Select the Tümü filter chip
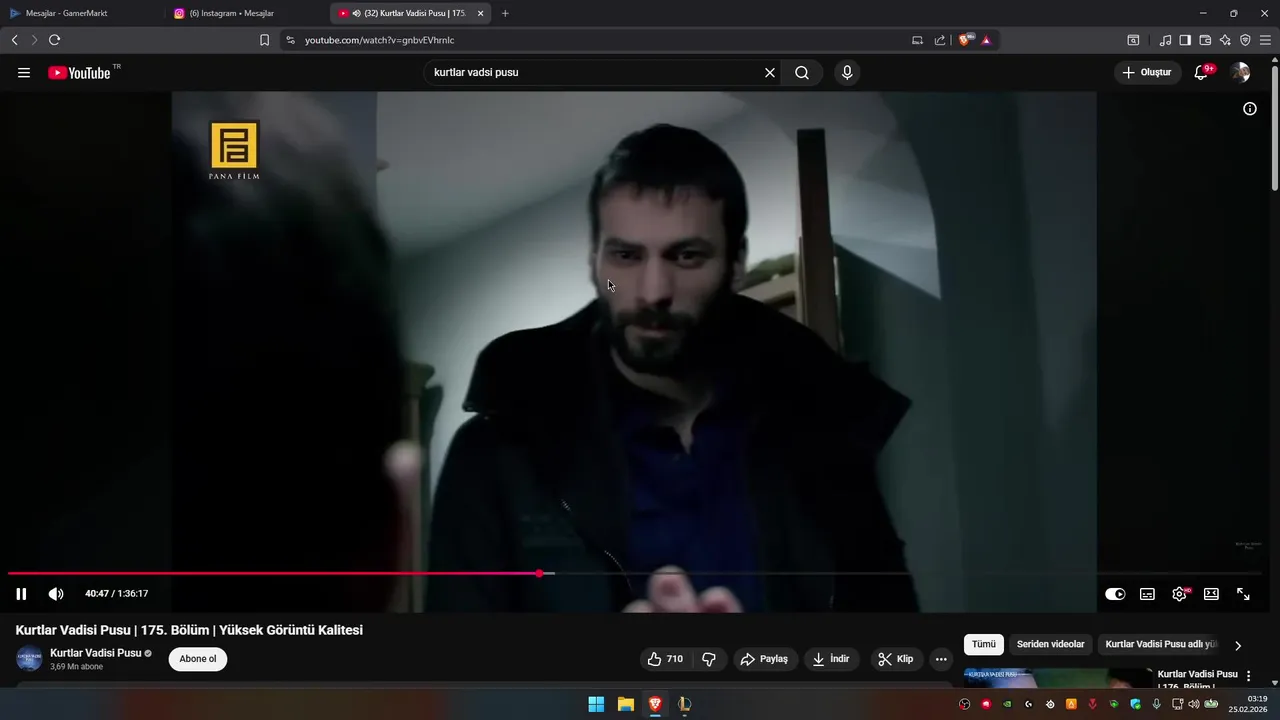Screen dimensions: 1280x720 click(x=984, y=645)
